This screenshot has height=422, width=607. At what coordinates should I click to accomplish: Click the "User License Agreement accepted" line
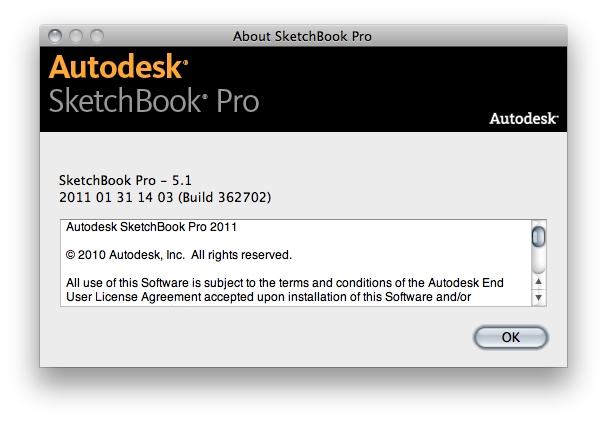point(270,297)
